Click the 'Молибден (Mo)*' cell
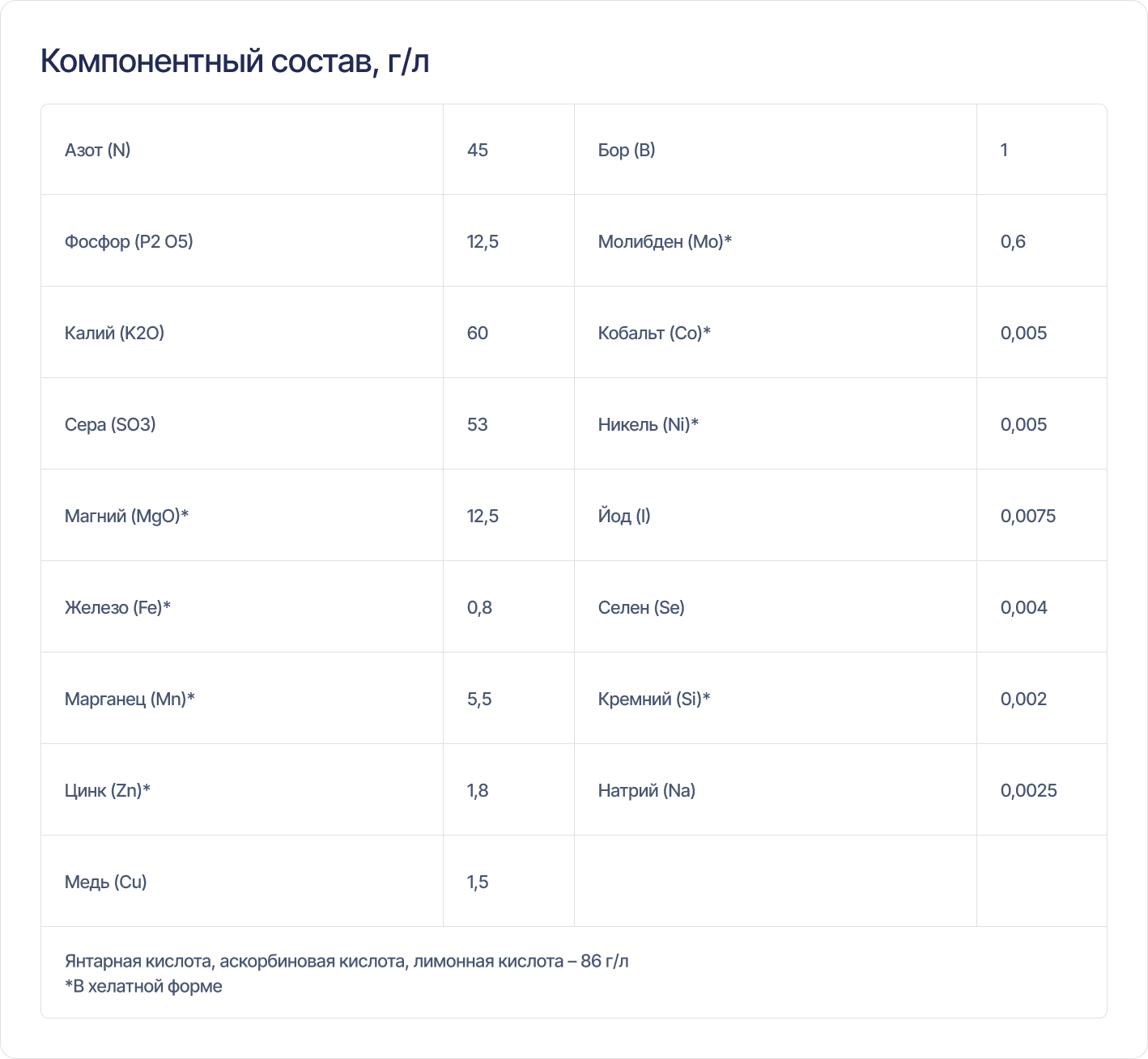 pyautogui.click(x=776, y=241)
